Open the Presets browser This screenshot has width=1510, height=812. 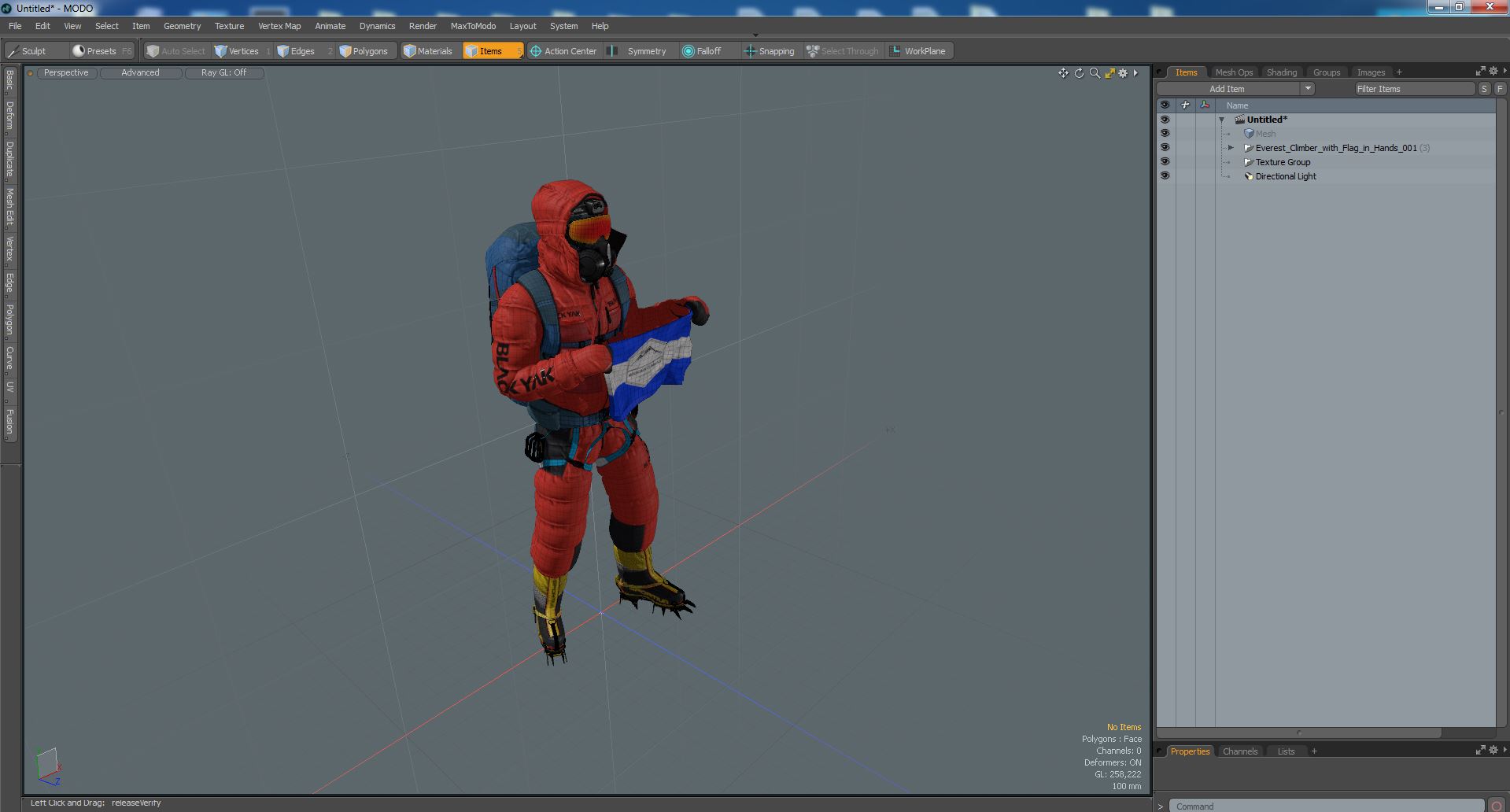coord(102,51)
